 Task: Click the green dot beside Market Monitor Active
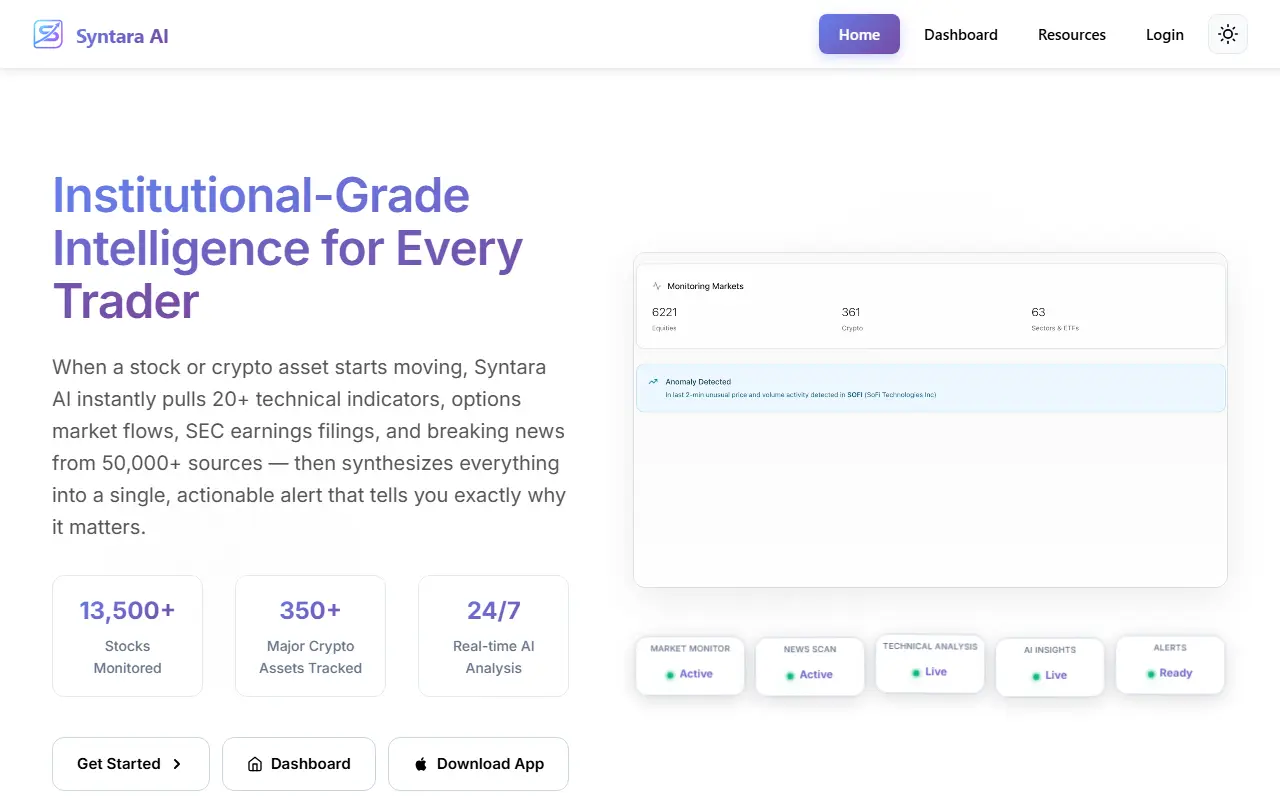670,675
